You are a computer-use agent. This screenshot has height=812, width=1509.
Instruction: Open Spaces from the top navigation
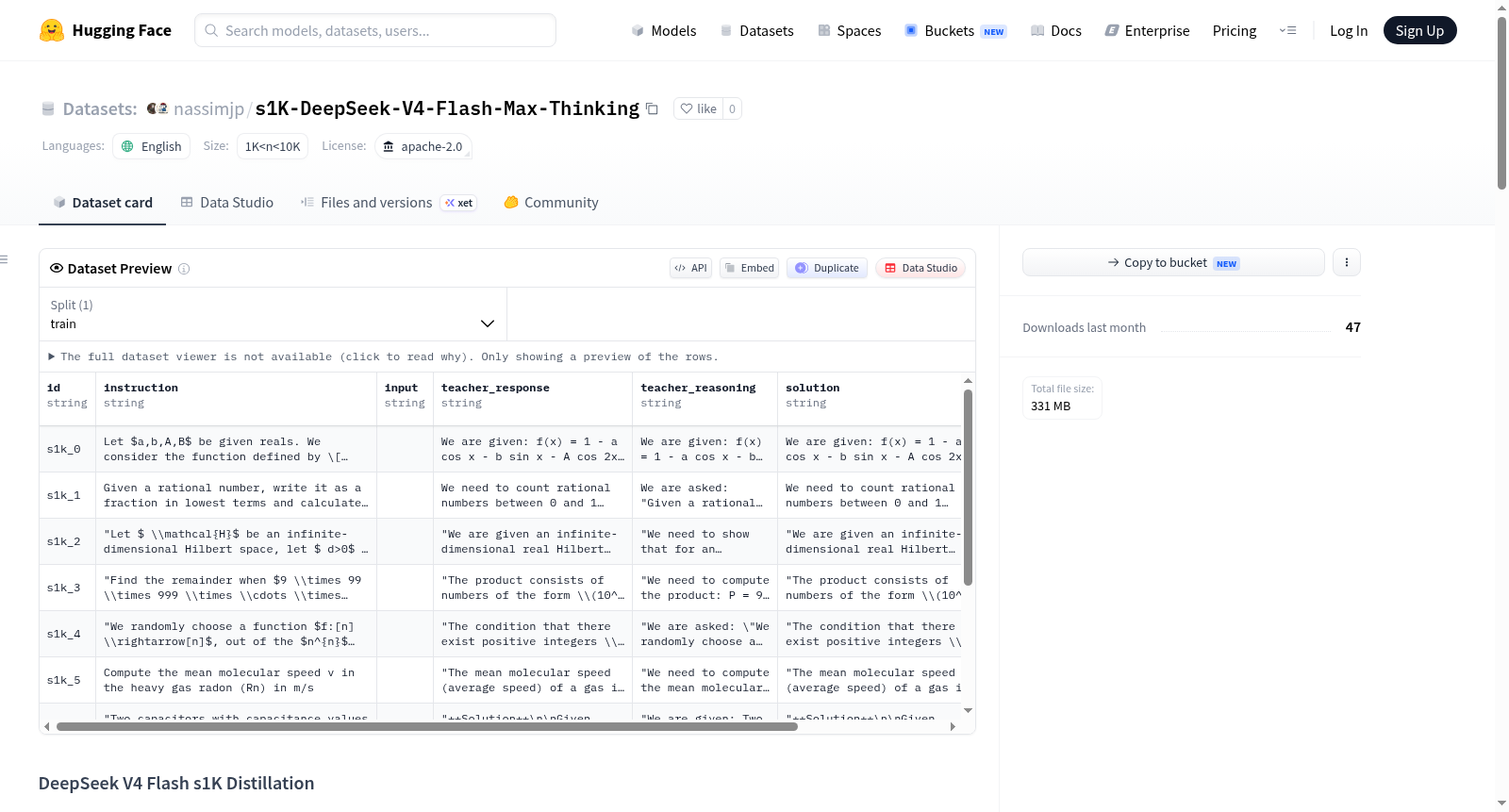(x=849, y=30)
